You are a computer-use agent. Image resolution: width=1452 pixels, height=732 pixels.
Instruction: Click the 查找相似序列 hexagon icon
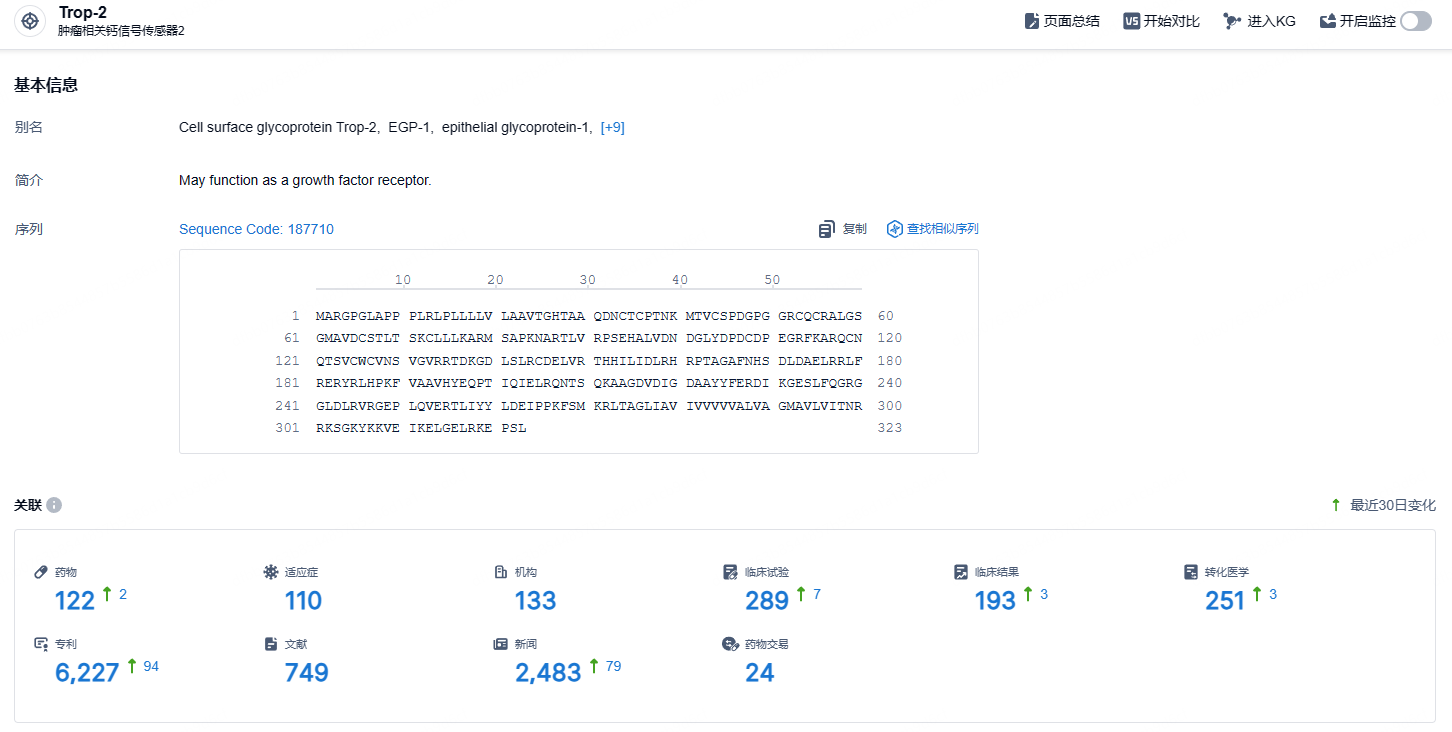(x=895, y=229)
